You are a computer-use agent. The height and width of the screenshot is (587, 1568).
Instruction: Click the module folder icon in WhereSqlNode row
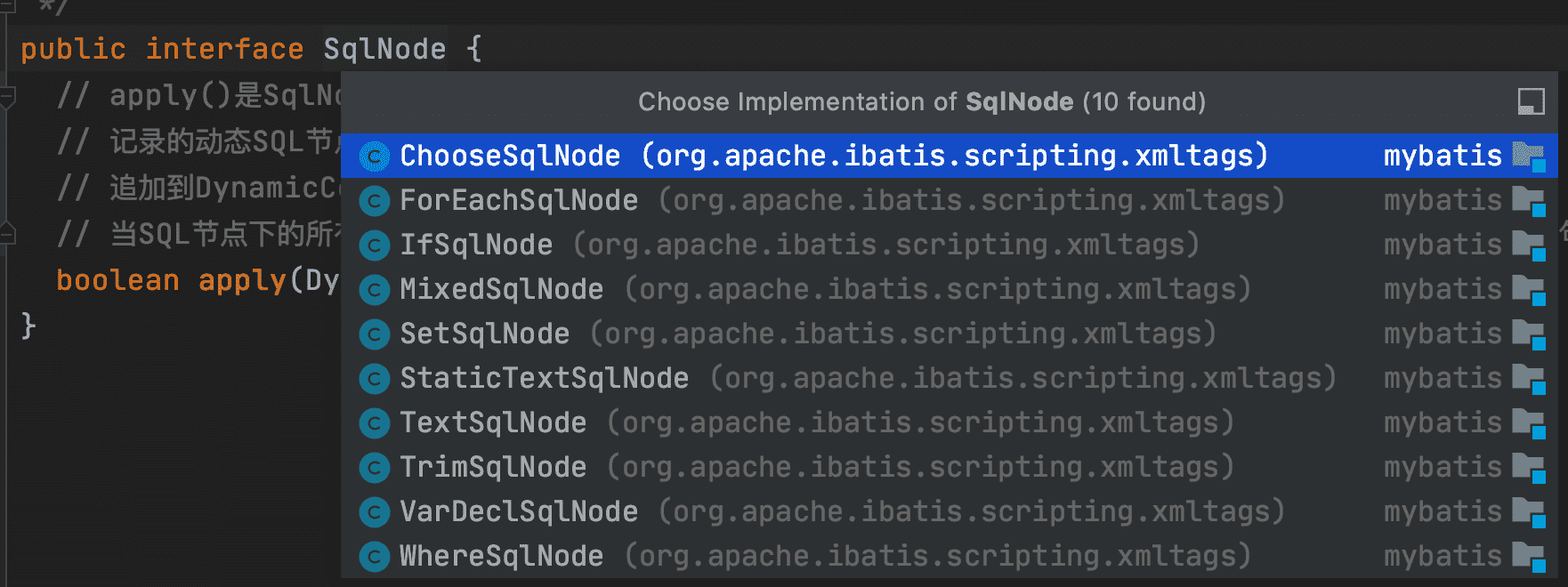pyautogui.click(x=1529, y=557)
